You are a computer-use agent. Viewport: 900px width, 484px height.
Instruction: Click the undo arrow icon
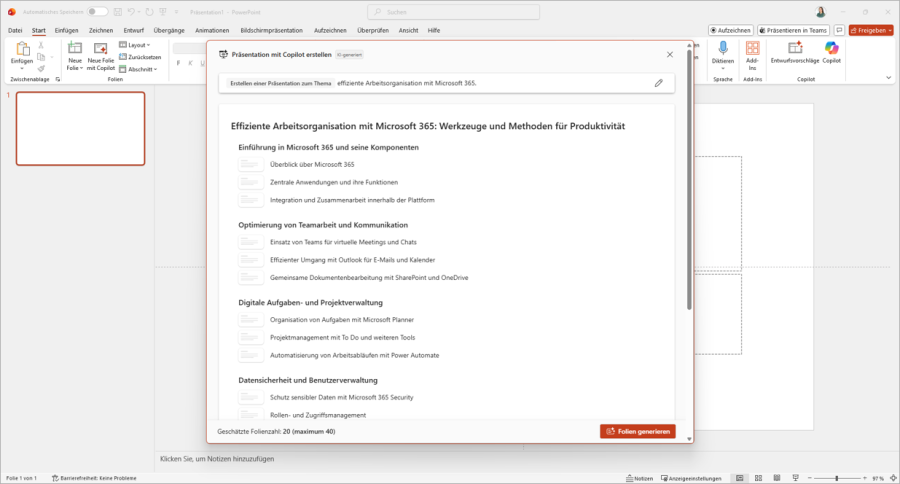click(131, 11)
